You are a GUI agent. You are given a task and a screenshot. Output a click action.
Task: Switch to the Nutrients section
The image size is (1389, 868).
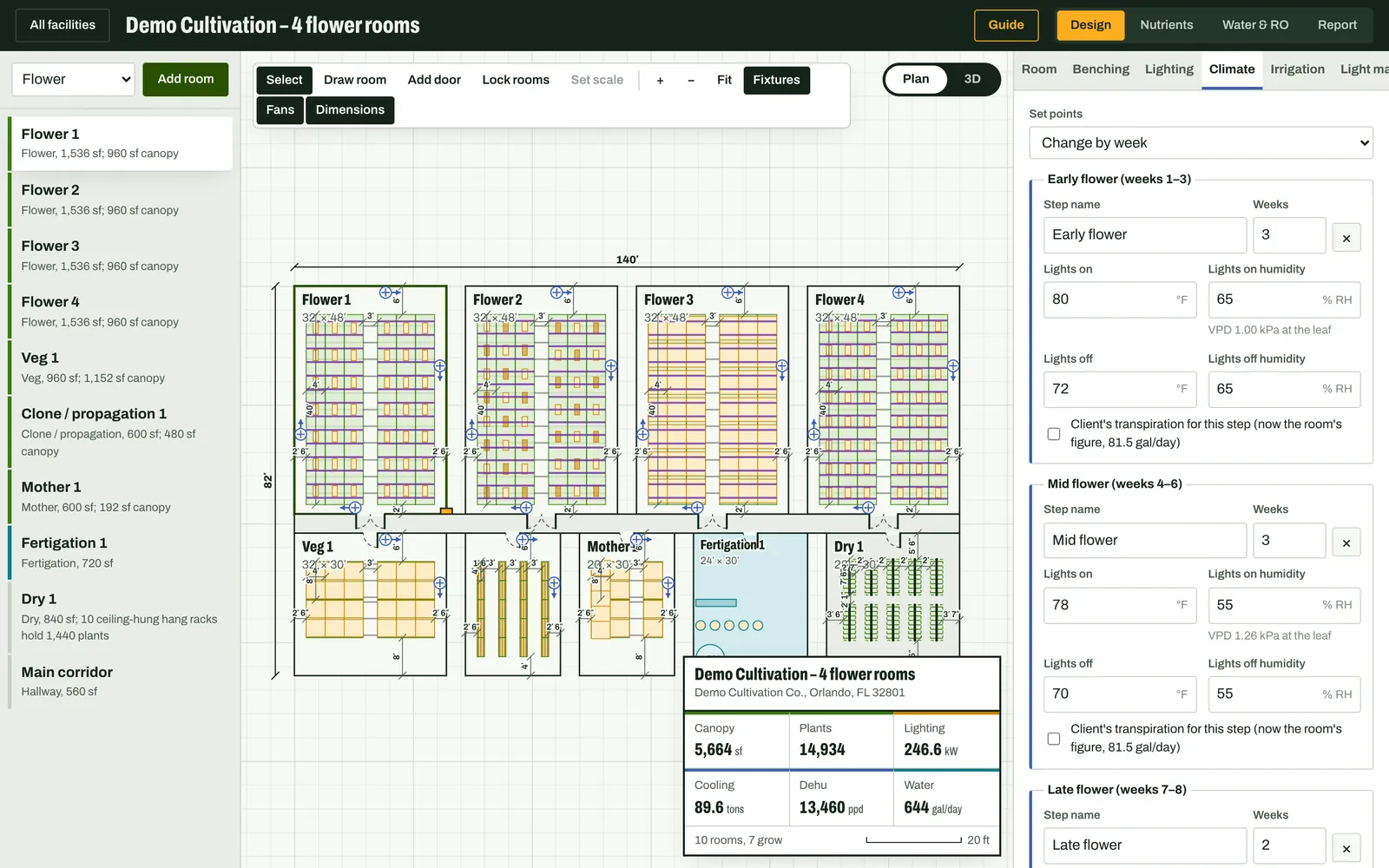[1166, 25]
